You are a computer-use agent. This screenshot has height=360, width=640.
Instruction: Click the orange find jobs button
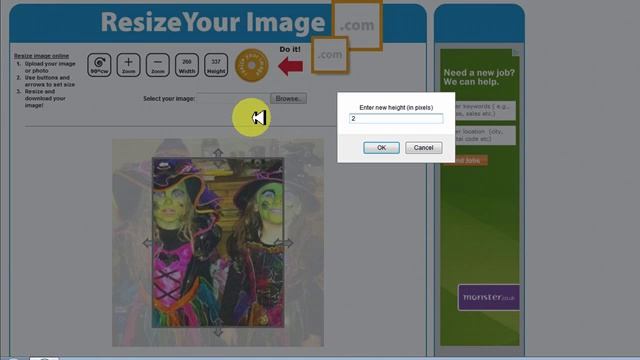[466, 160]
